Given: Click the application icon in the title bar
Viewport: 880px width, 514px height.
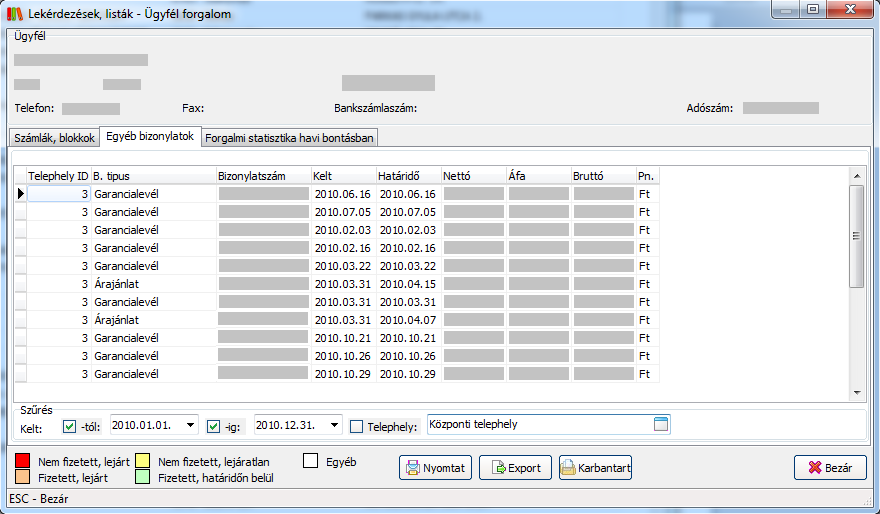Looking at the screenshot, I should [14, 11].
